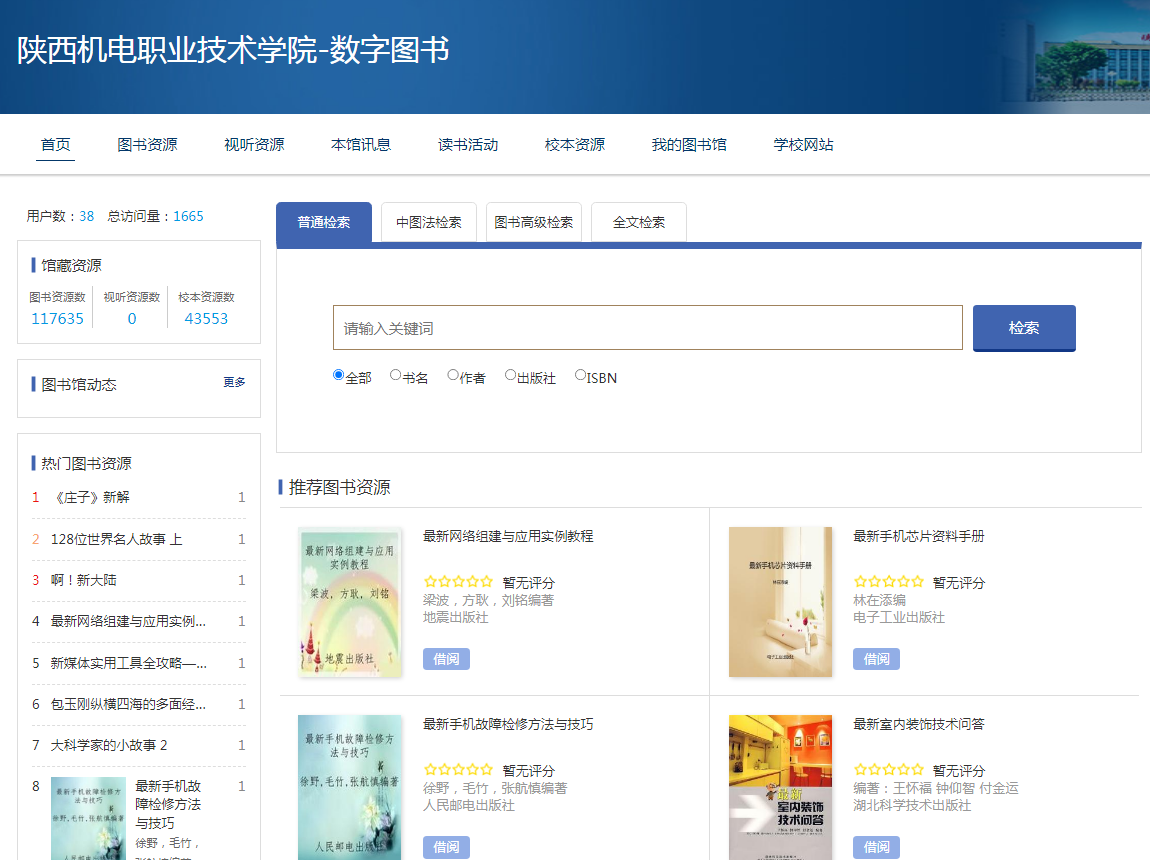Open 本馆讯息 navigation item
The image size is (1150, 860).
361,144
